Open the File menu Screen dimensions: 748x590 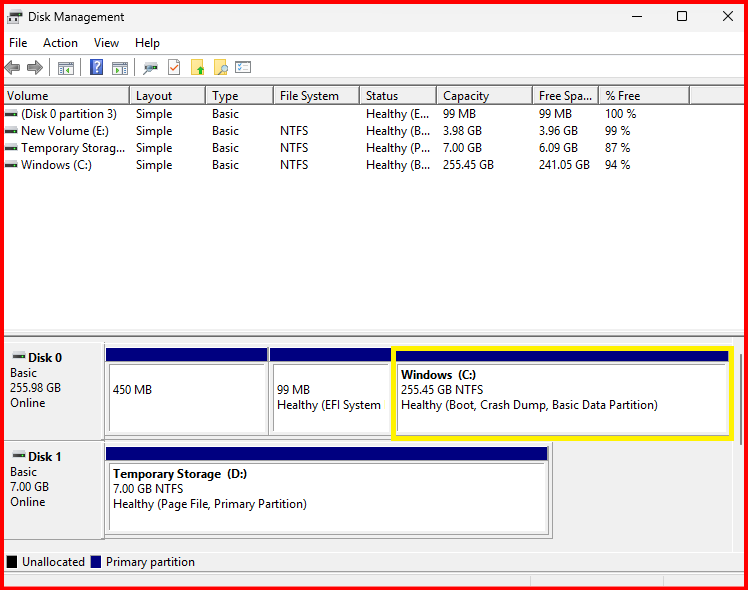point(18,43)
